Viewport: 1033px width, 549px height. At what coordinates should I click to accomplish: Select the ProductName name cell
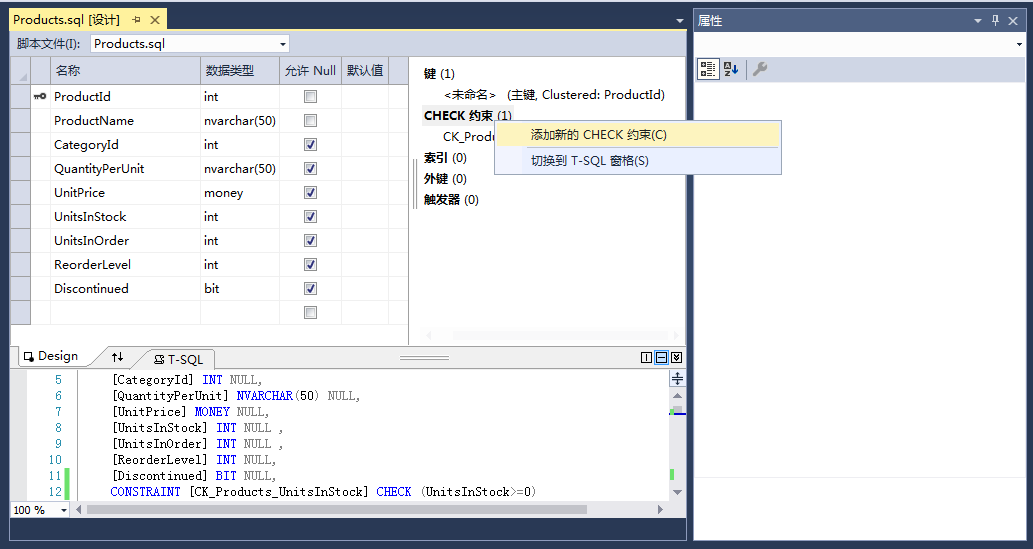(125, 121)
